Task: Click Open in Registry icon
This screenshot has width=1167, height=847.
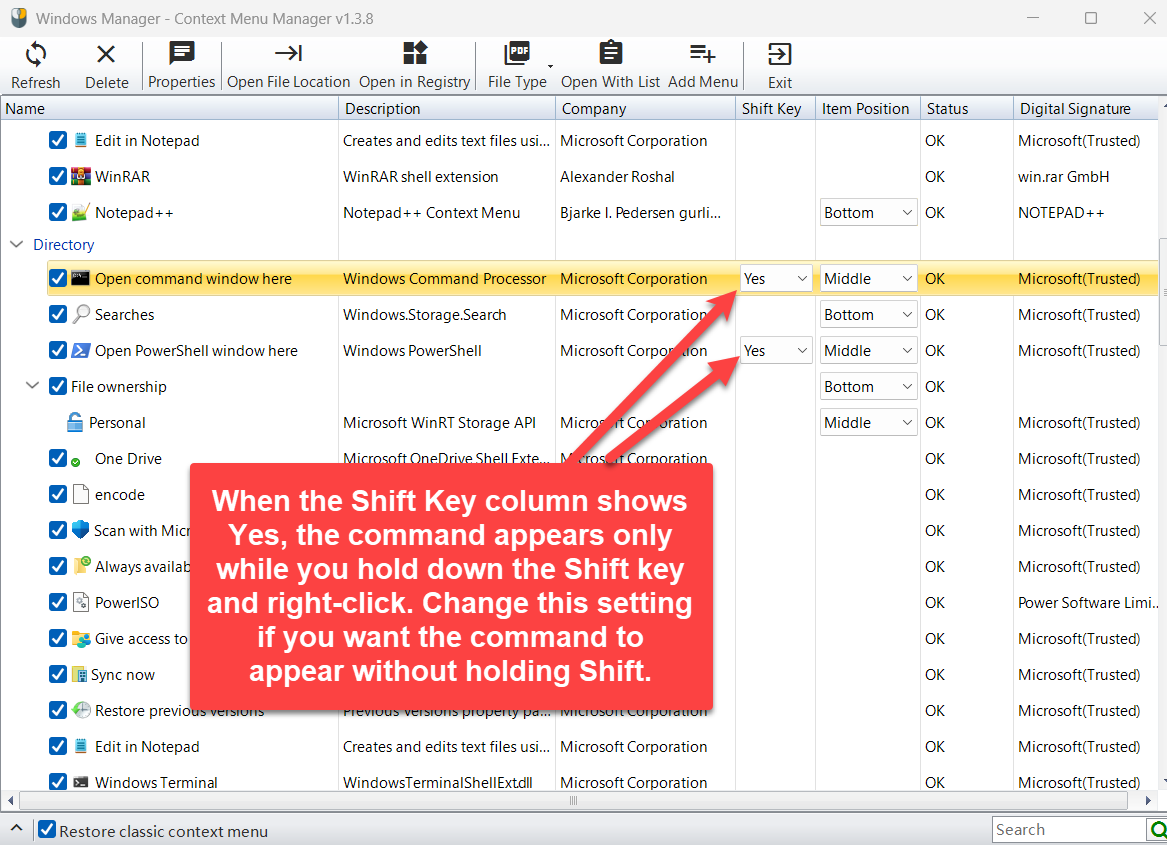Action: (x=415, y=53)
